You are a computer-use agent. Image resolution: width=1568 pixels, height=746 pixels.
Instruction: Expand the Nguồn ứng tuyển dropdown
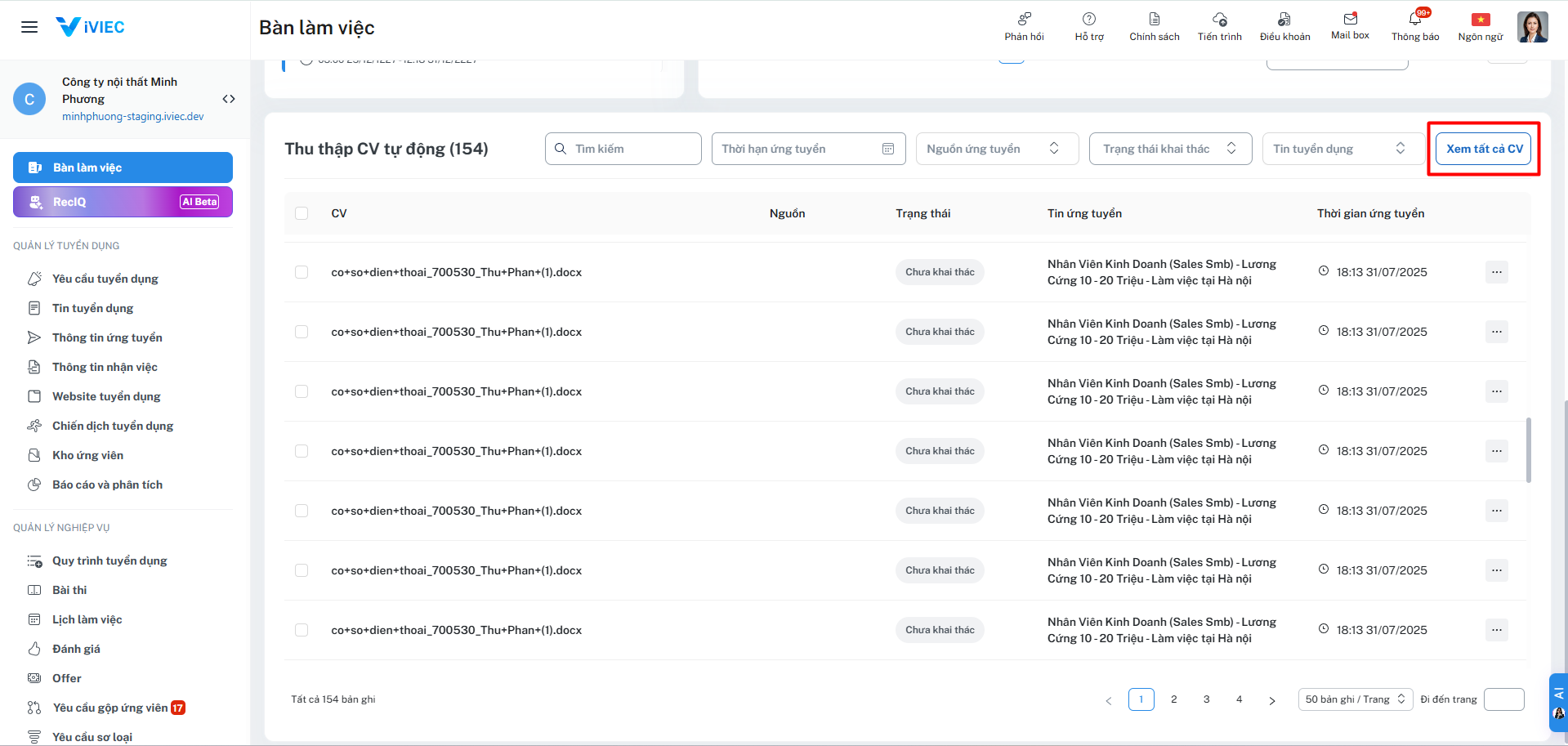[997, 149]
